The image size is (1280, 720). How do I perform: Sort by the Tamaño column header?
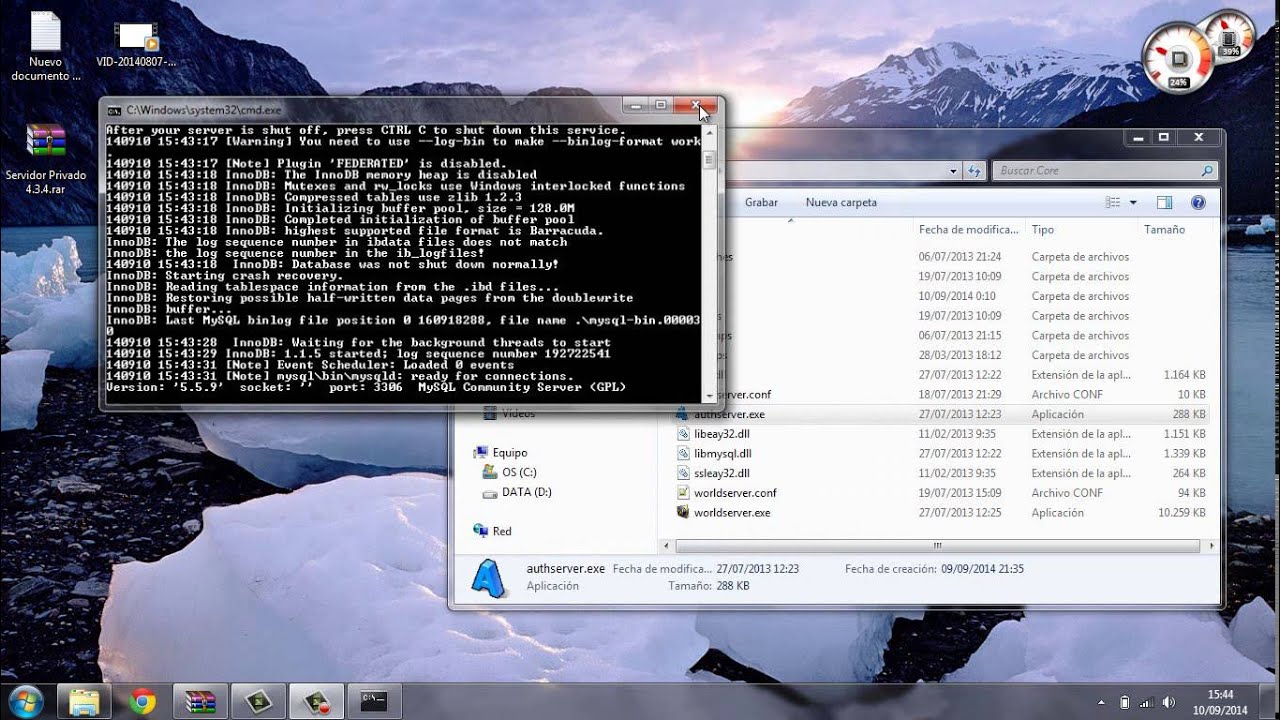click(1164, 230)
